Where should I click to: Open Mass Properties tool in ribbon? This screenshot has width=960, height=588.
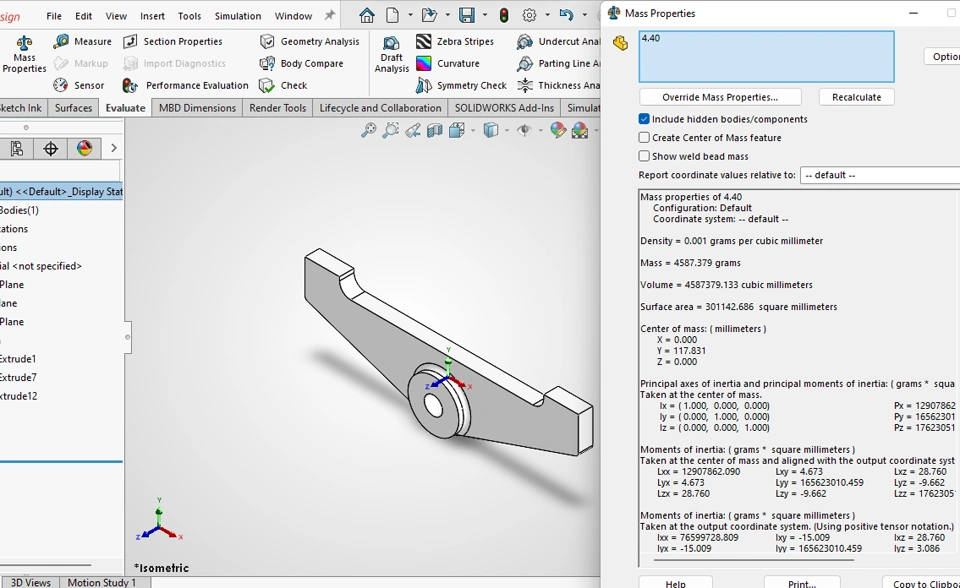24,55
